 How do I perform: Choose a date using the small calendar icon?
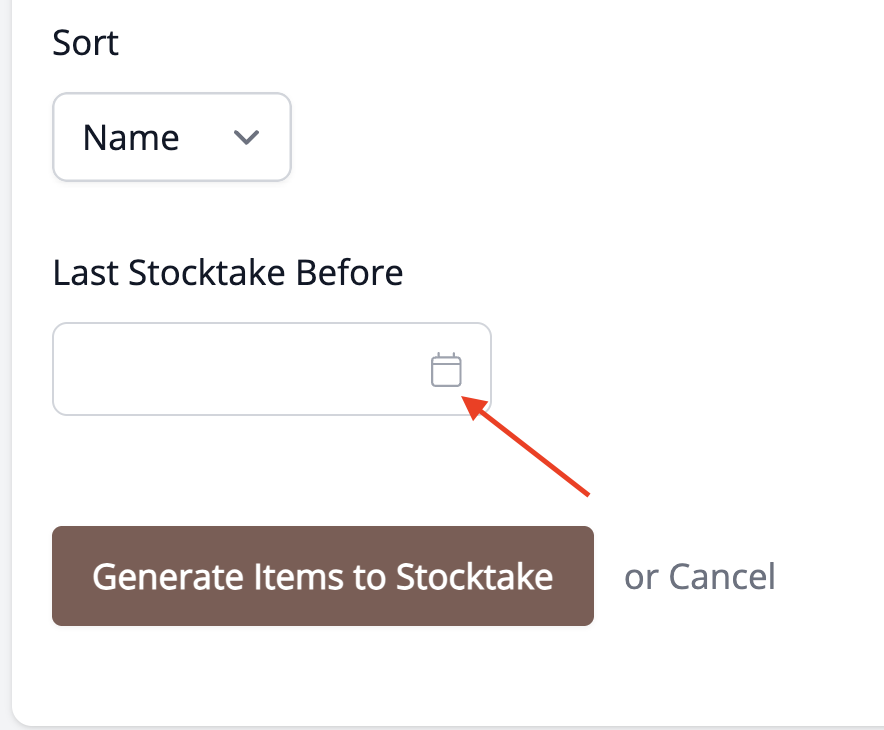[x=446, y=370]
